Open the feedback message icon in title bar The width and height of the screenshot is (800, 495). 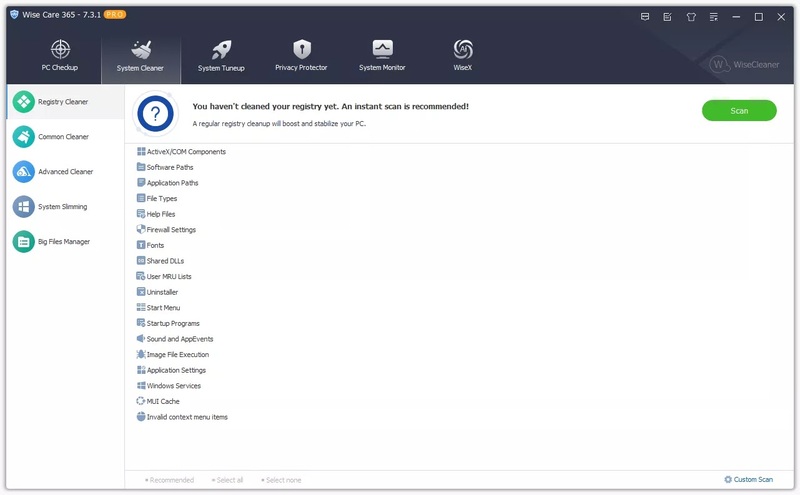tap(645, 17)
